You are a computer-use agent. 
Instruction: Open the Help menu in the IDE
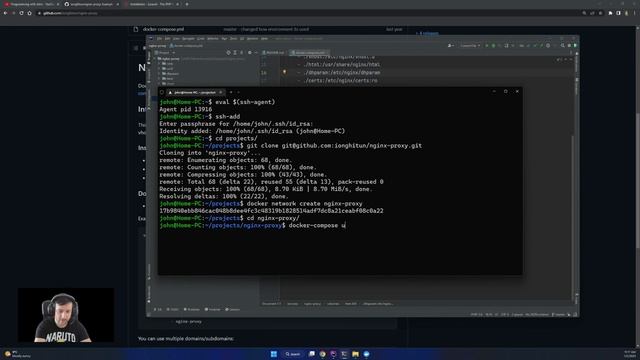click(264, 39)
